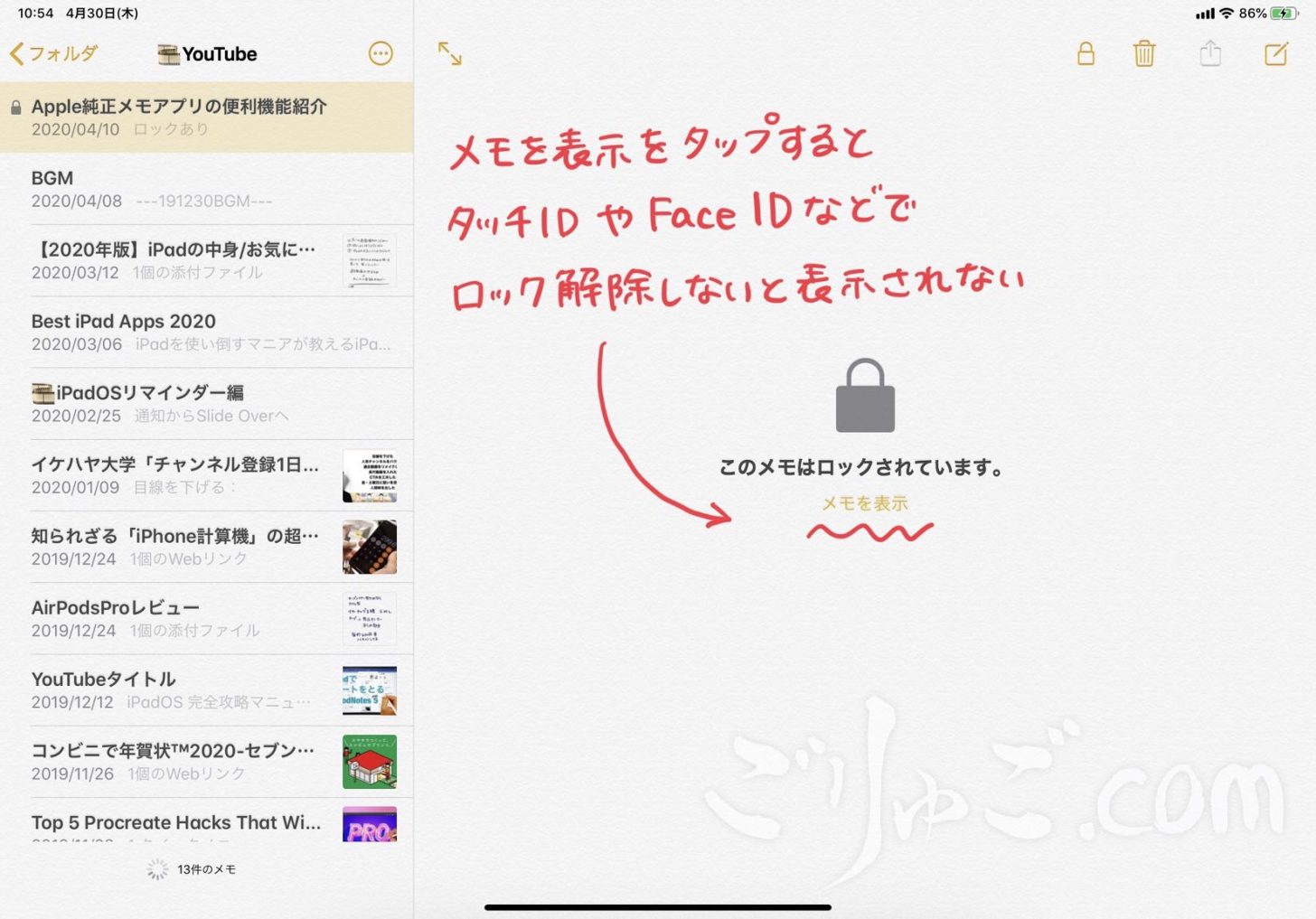The width and height of the screenshot is (1316, 919).
Task: Click the large gray padlock icon
Action: (x=865, y=397)
